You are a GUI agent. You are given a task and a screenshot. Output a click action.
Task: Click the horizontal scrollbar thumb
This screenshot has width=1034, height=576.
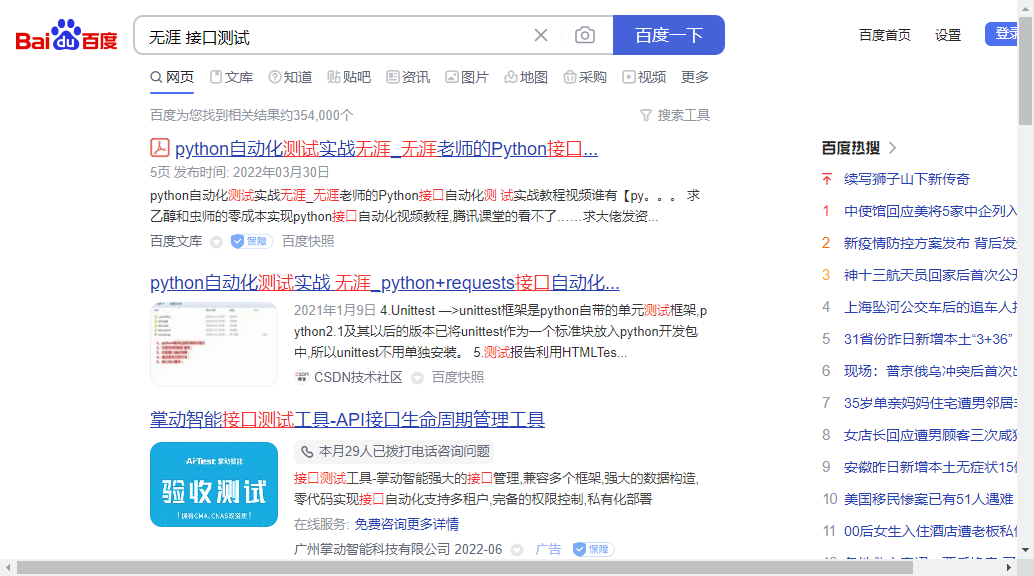(464, 567)
